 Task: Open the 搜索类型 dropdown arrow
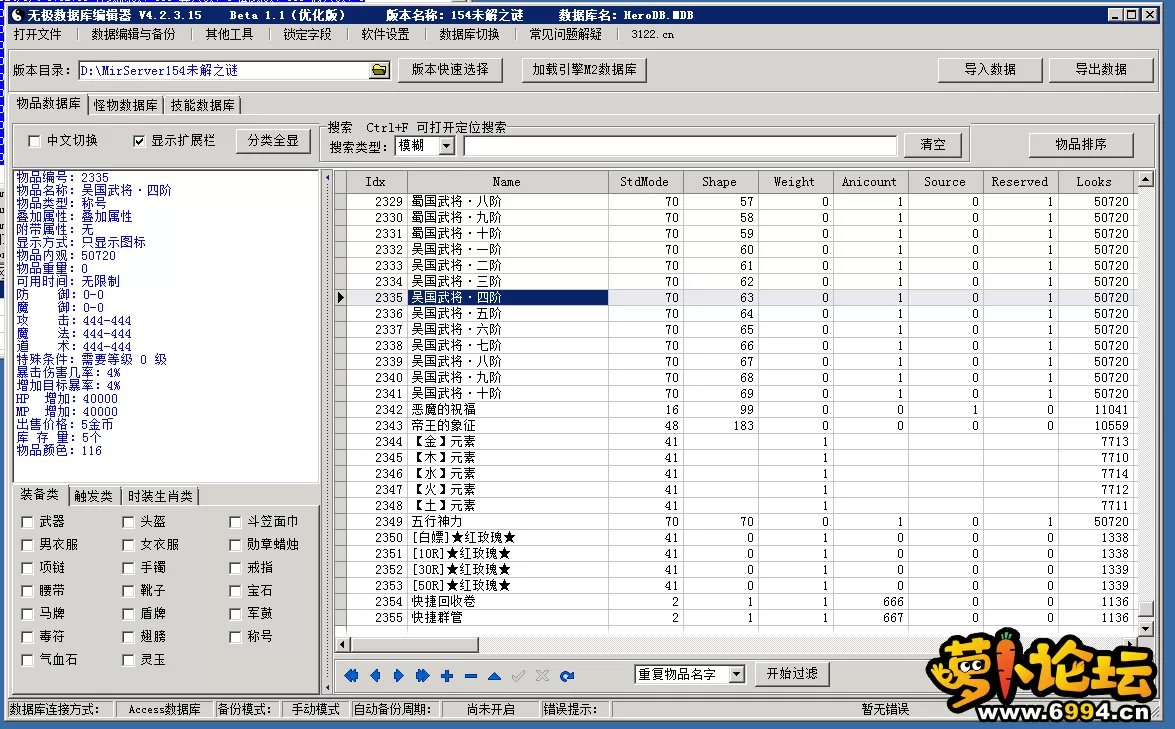click(447, 145)
